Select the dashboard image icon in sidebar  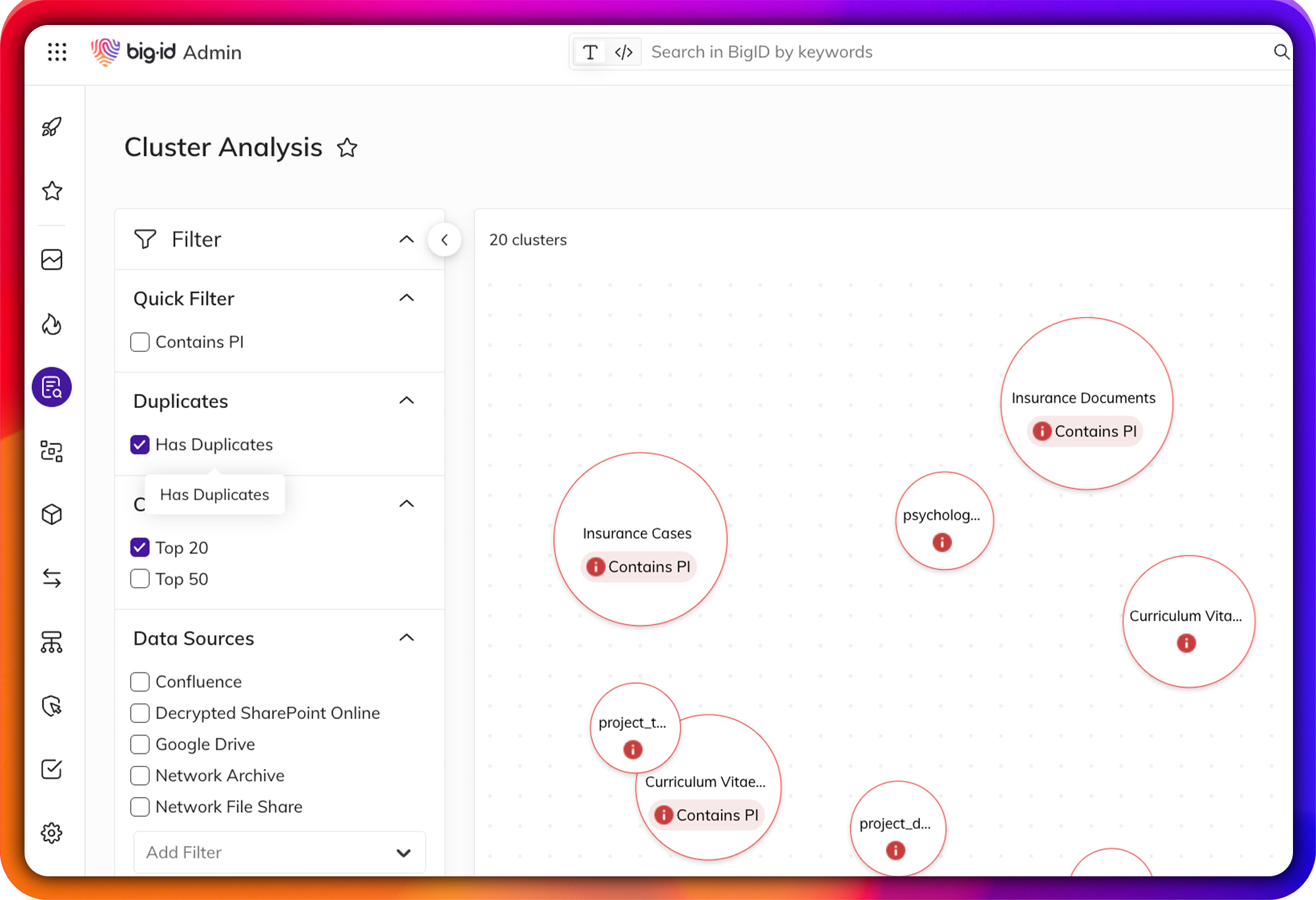[x=51, y=259]
